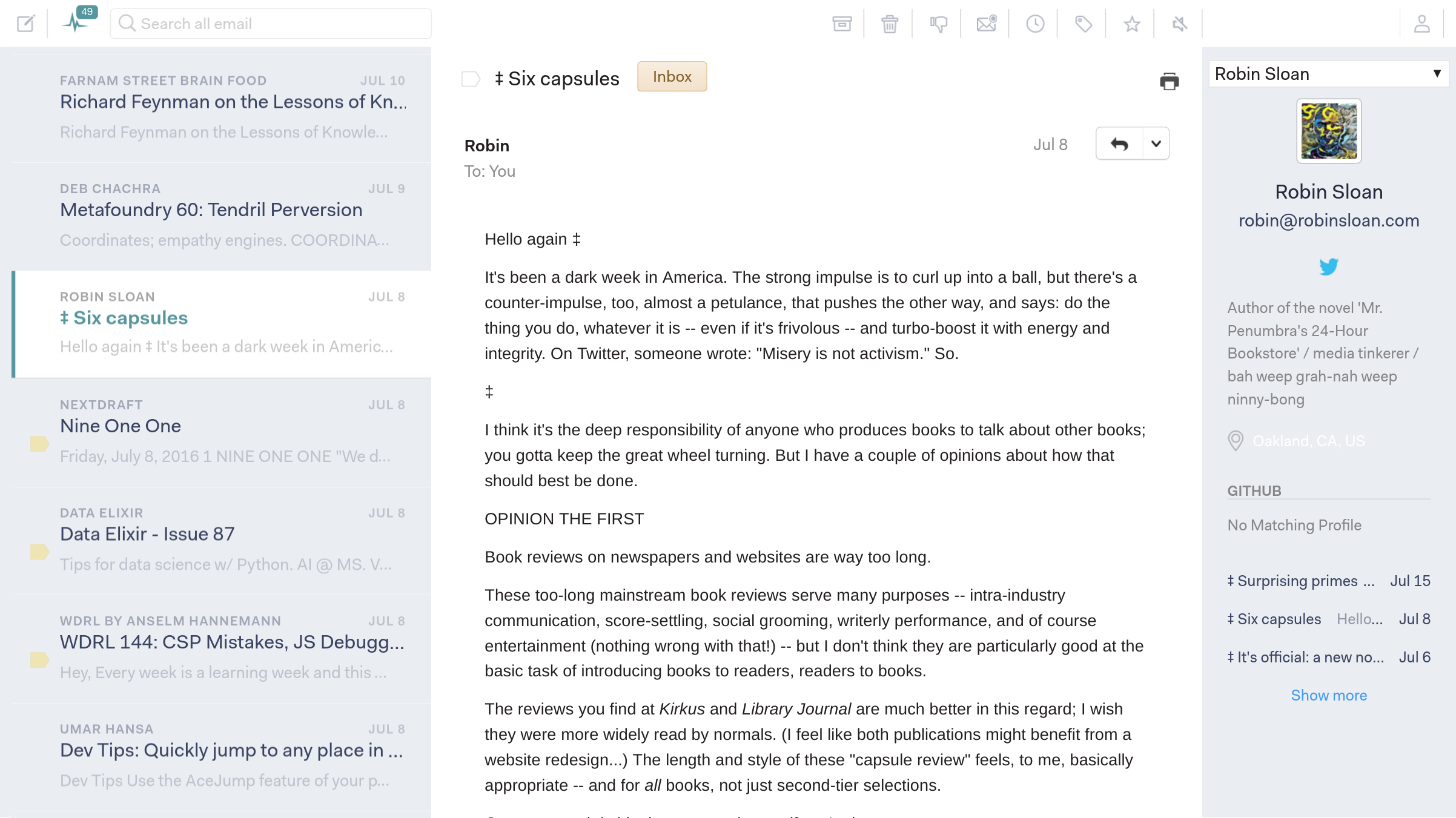Focus the Search all email field
Image resolution: width=1456 pixels, height=818 pixels.
[x=271, y=24]
